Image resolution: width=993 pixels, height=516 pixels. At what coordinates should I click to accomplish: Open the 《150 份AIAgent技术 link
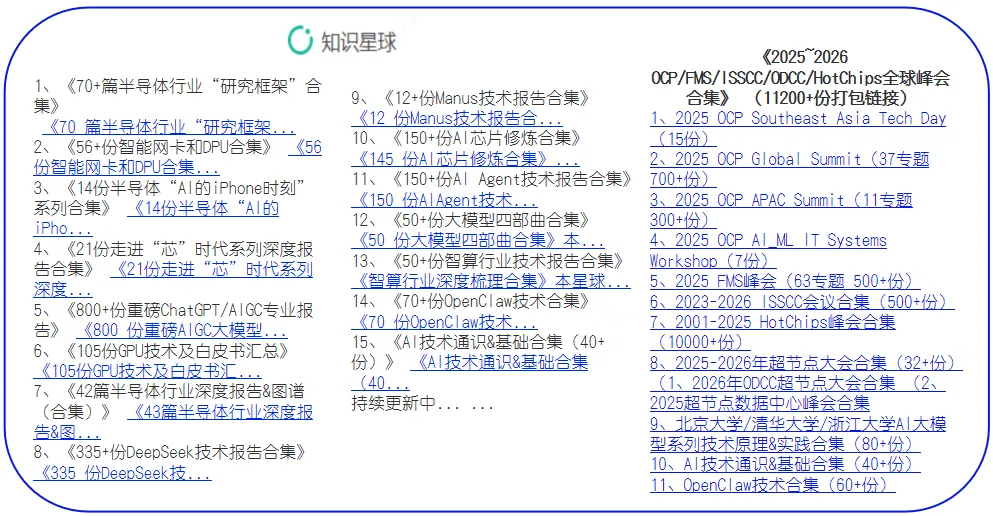click(x=445, y=199)
